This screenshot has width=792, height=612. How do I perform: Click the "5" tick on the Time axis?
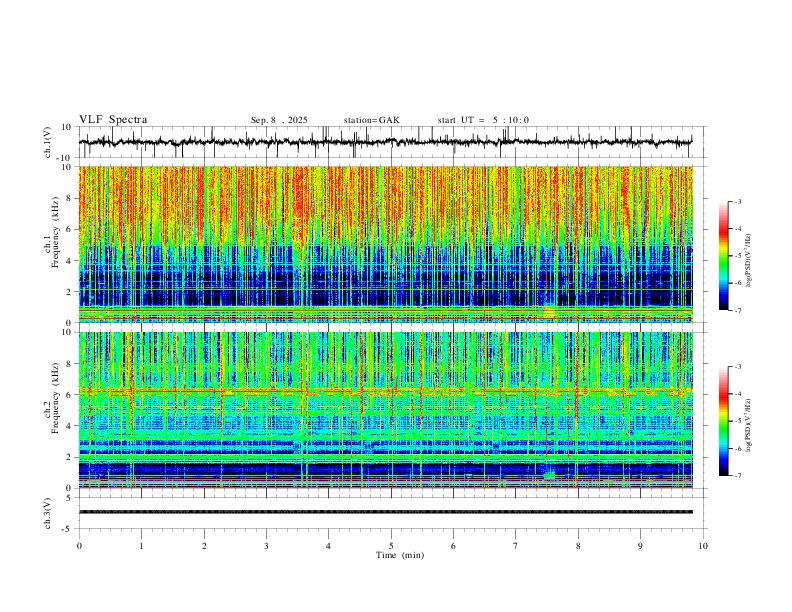(x=391, y=546)
